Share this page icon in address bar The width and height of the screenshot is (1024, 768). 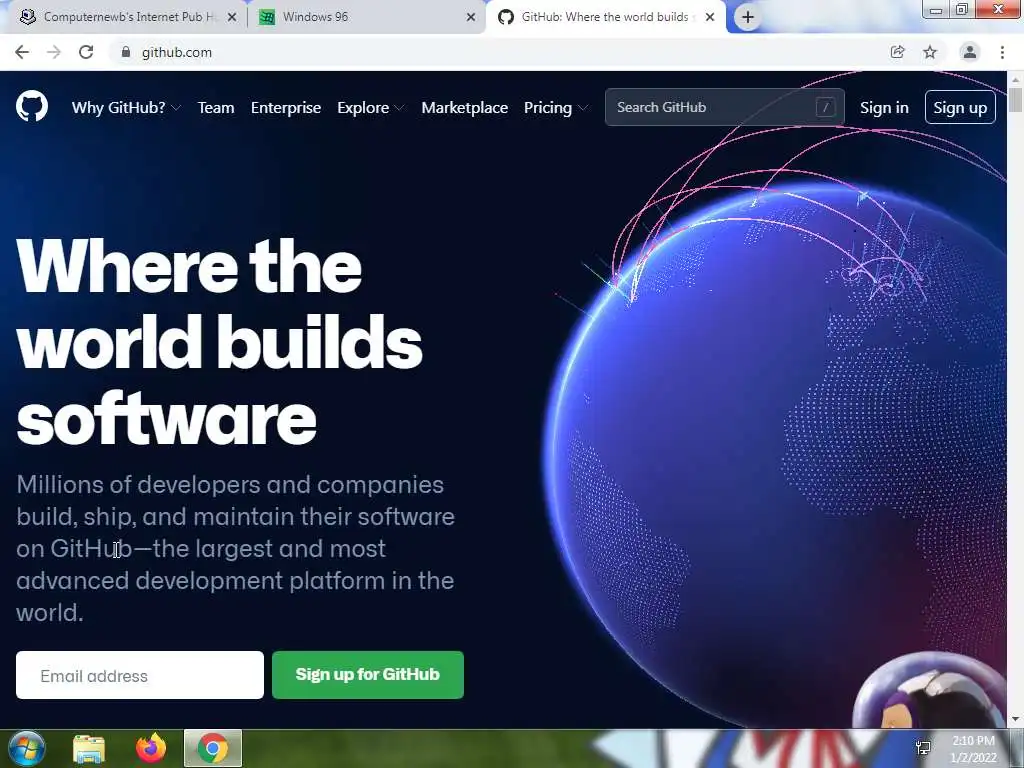point(897,52)
